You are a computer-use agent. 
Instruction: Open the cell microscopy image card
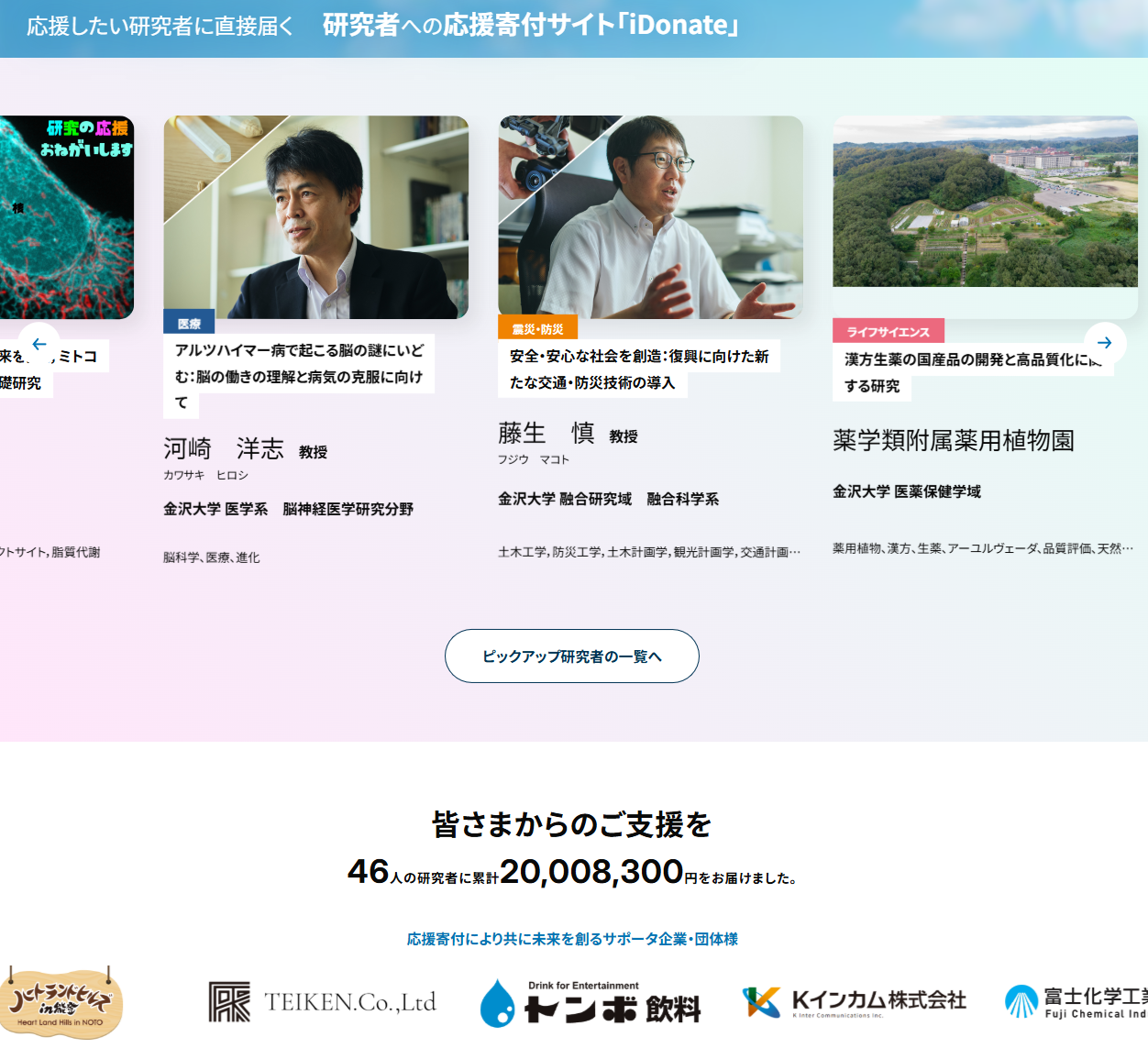point(66,217)
